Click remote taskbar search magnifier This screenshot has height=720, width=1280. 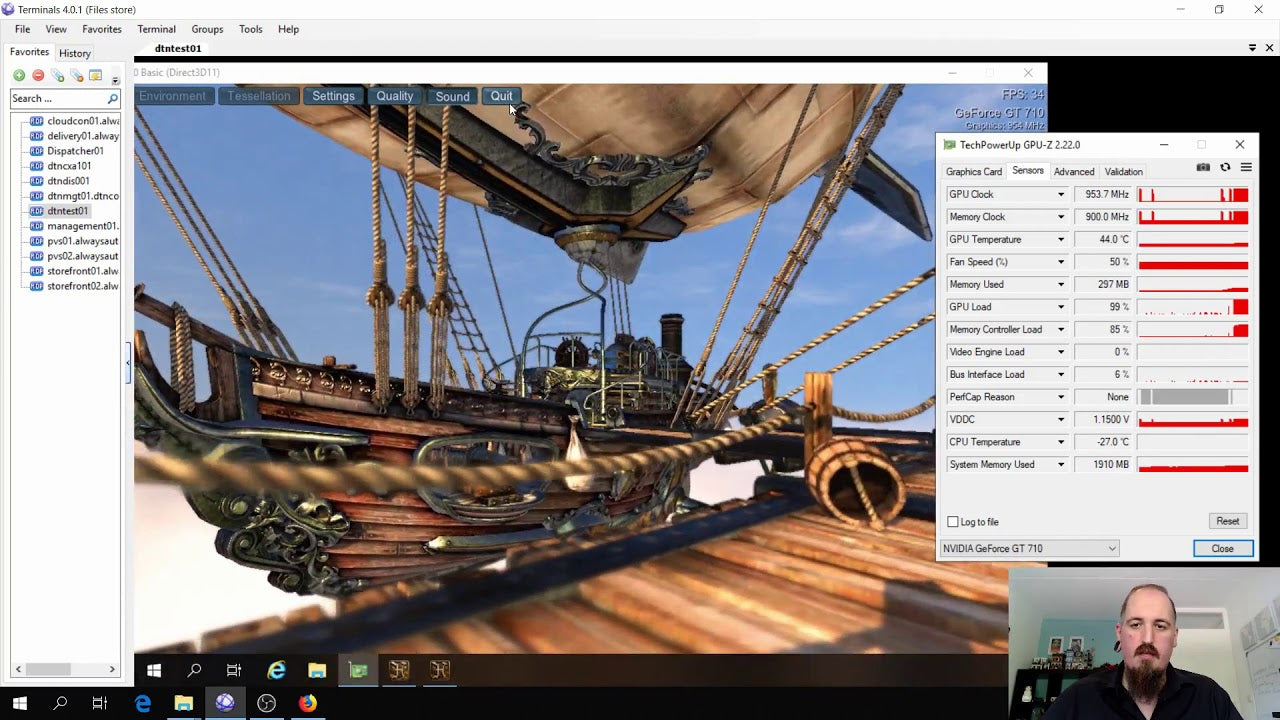[x=195, y=670]
